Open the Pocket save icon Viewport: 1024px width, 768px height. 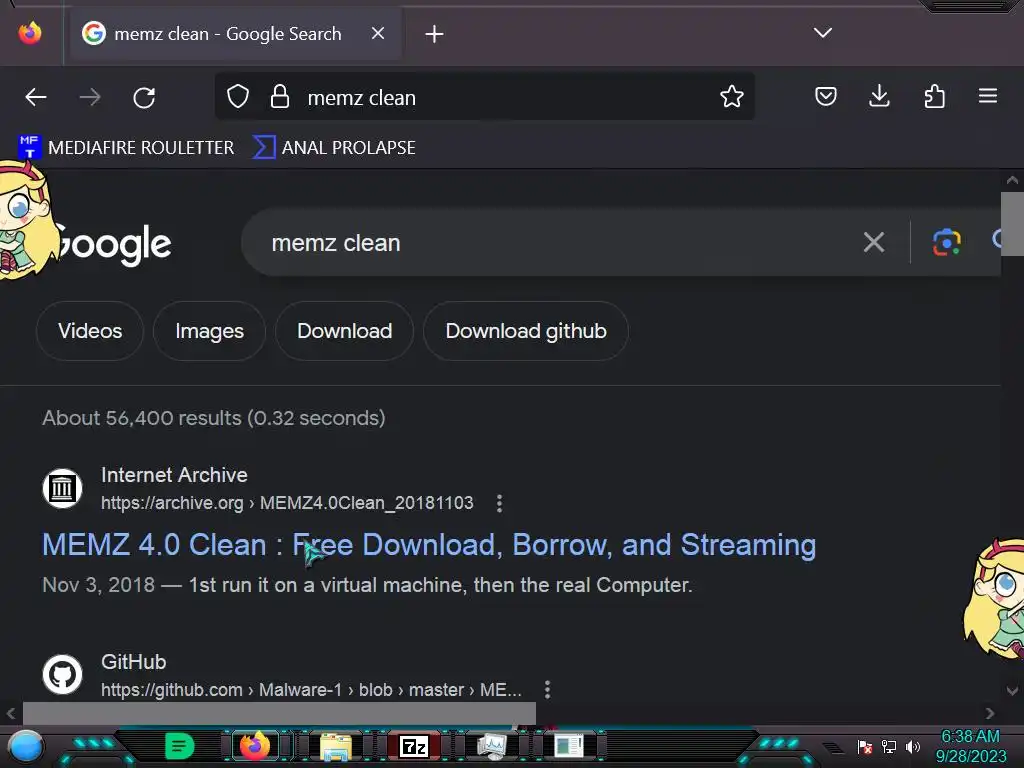pyautogui.click(x=825, y=97)
